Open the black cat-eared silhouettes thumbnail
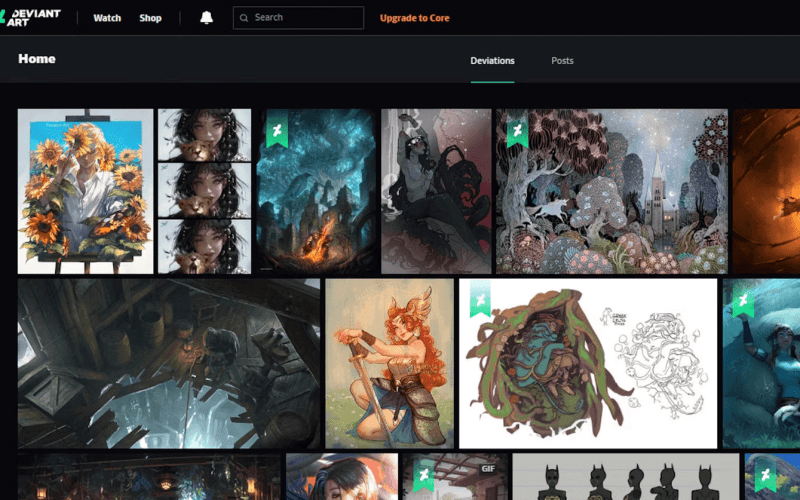Viewport: 800px width, 500px height. coord(626,477)
